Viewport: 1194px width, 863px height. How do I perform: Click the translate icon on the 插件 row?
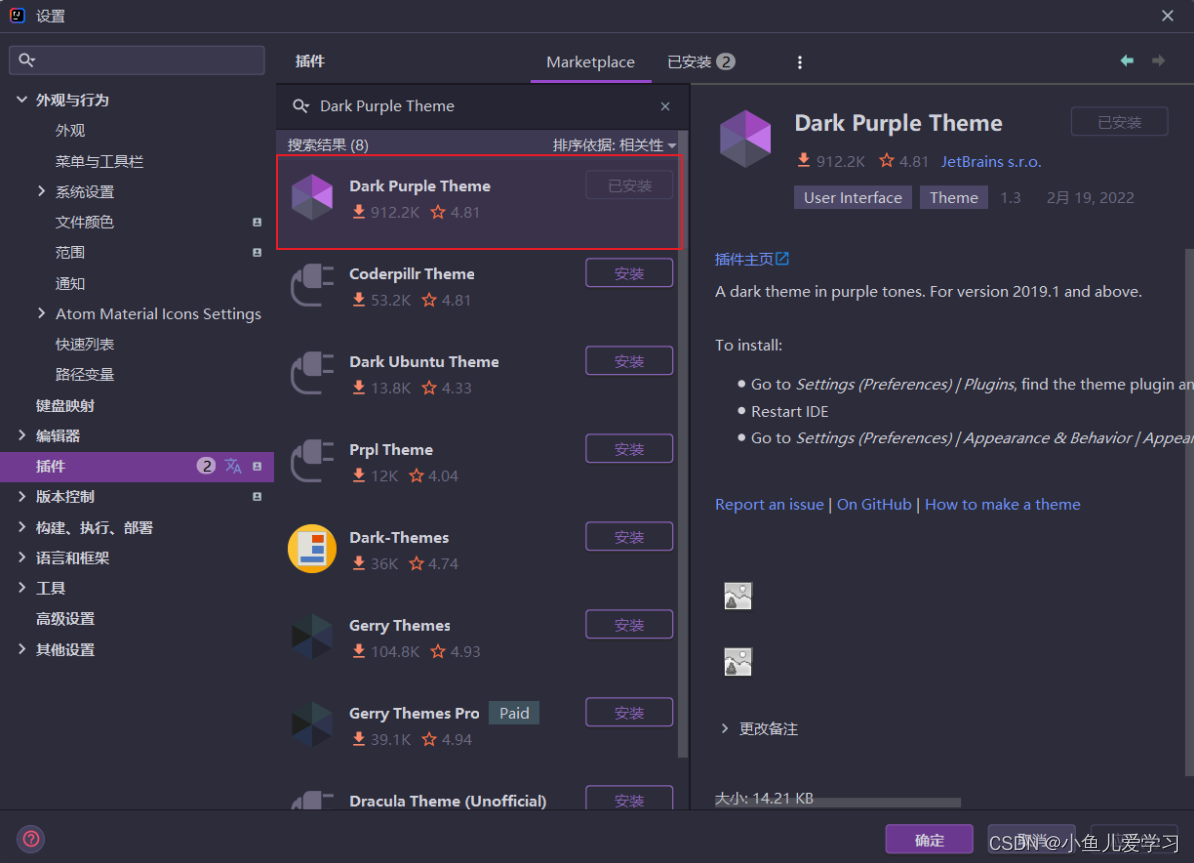click(234, 466)
